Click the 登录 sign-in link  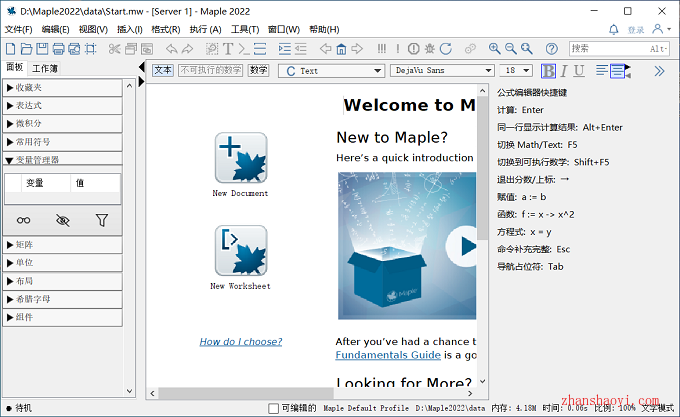pos(636,30)
